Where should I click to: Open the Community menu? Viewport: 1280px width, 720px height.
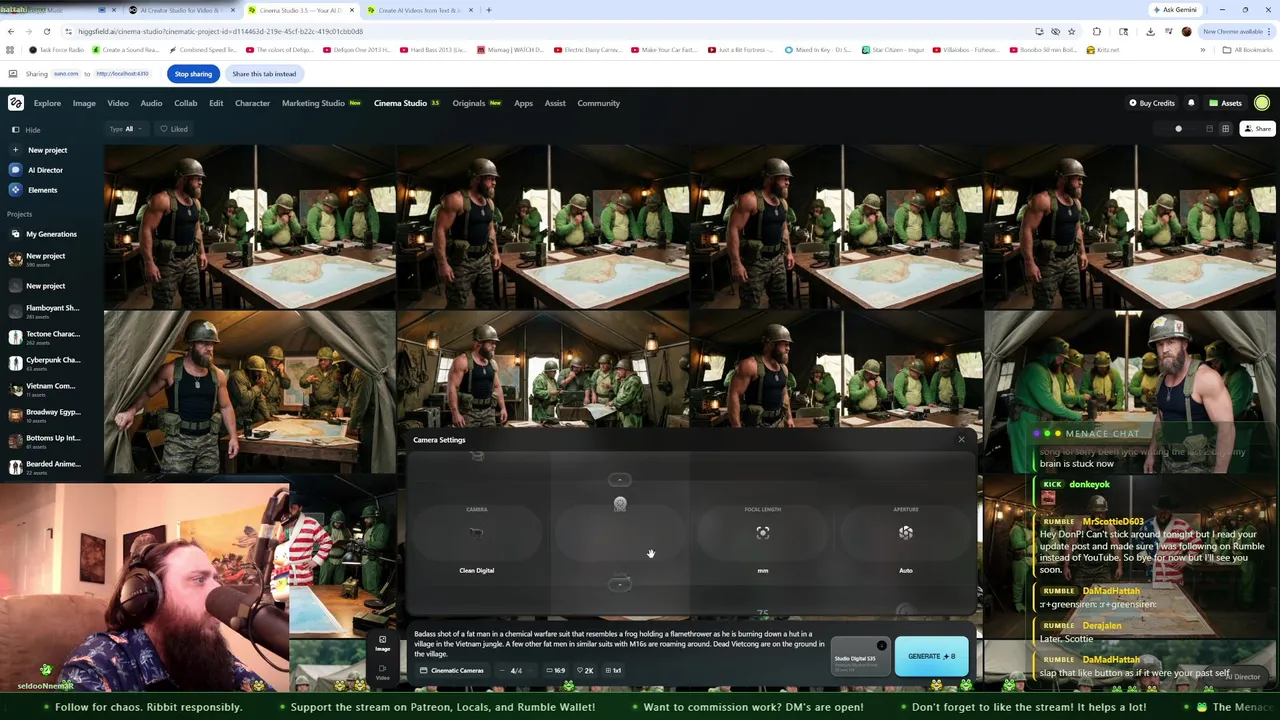pos(598,103)
